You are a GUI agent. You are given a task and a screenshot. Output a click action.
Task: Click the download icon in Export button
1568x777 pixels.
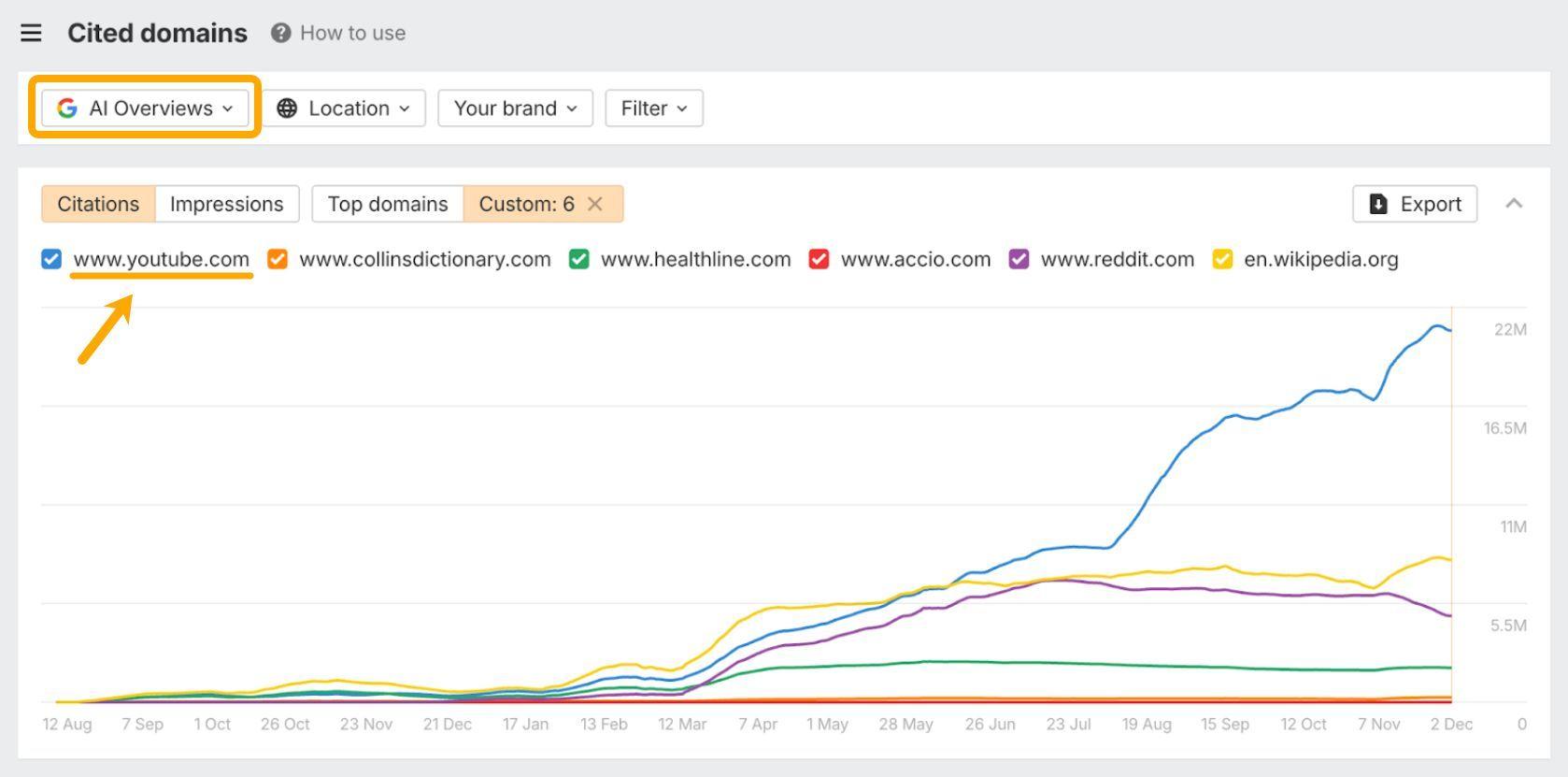(1378, 204)
